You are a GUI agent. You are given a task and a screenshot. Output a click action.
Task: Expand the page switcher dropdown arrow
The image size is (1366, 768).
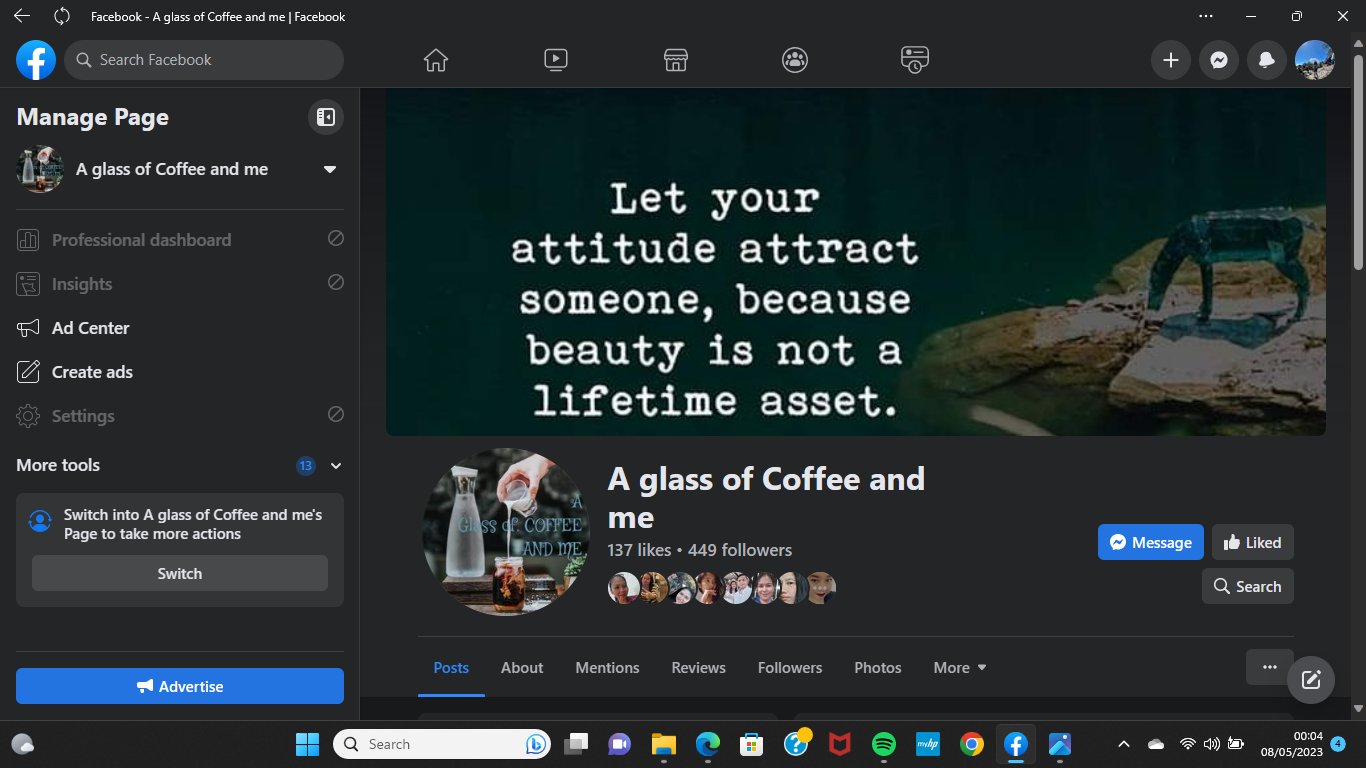[330, 169]
